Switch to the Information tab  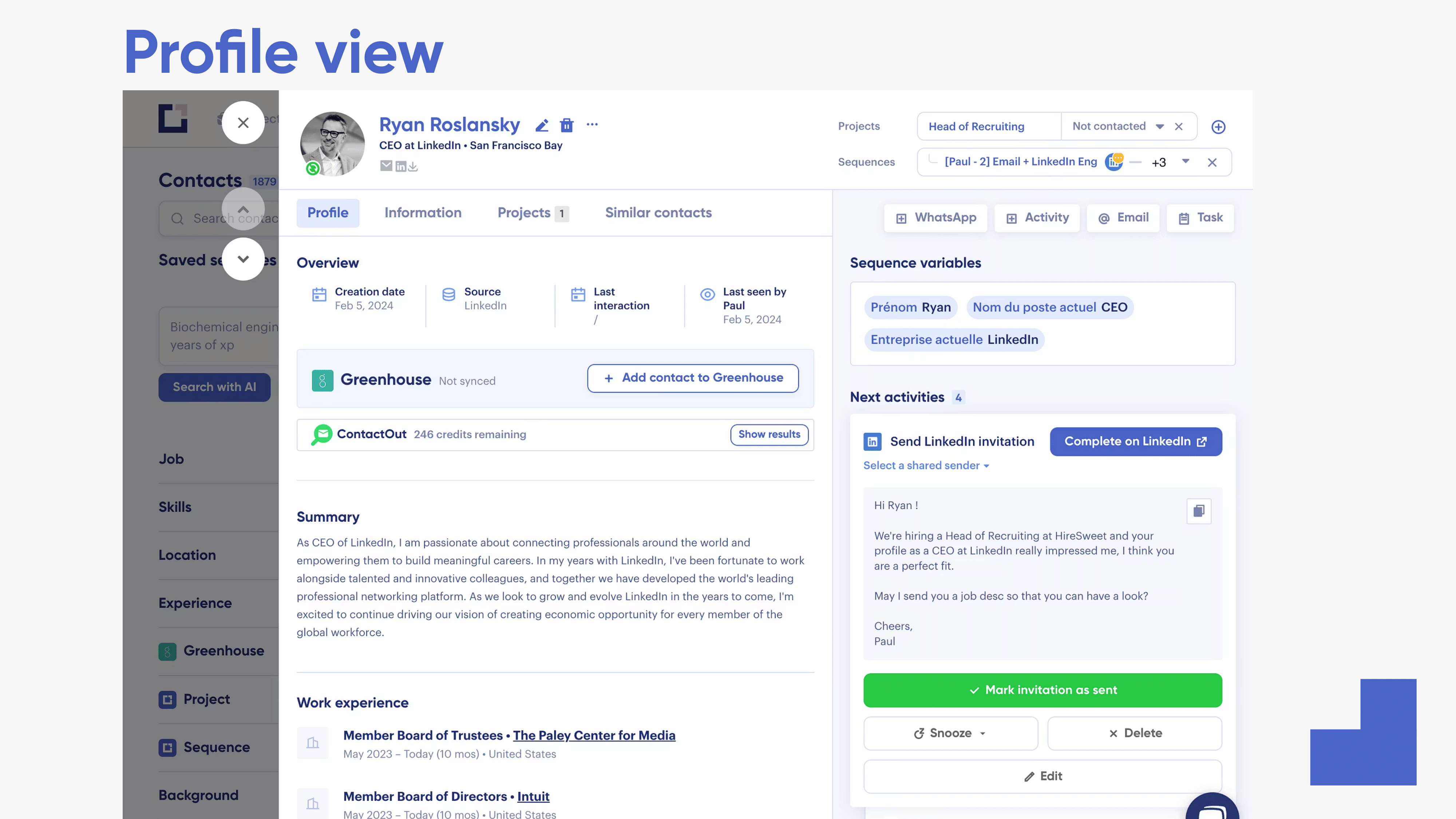pyautogui.click(x=423, y=213)
